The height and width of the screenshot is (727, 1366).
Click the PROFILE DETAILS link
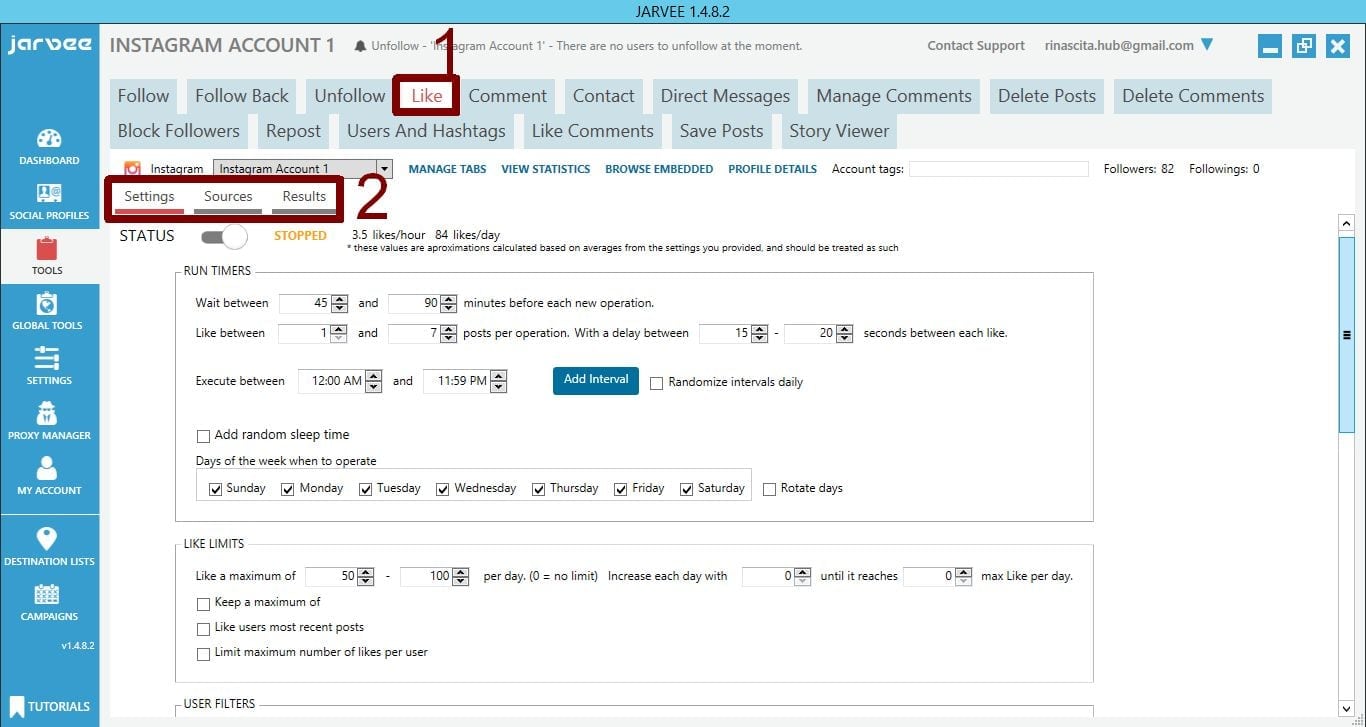(772, 169)
